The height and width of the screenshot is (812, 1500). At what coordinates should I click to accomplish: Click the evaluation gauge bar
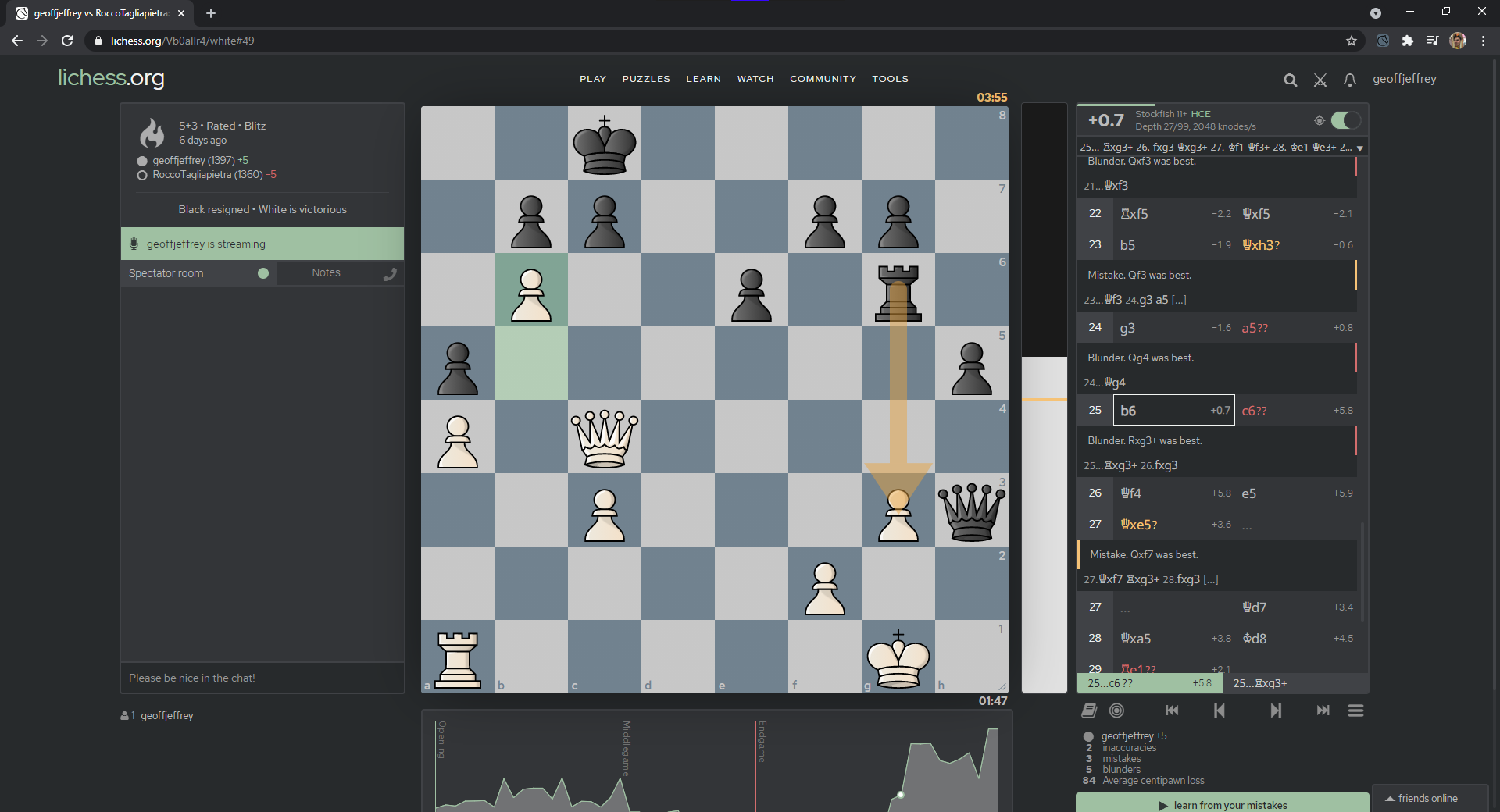pos(1045,398)
